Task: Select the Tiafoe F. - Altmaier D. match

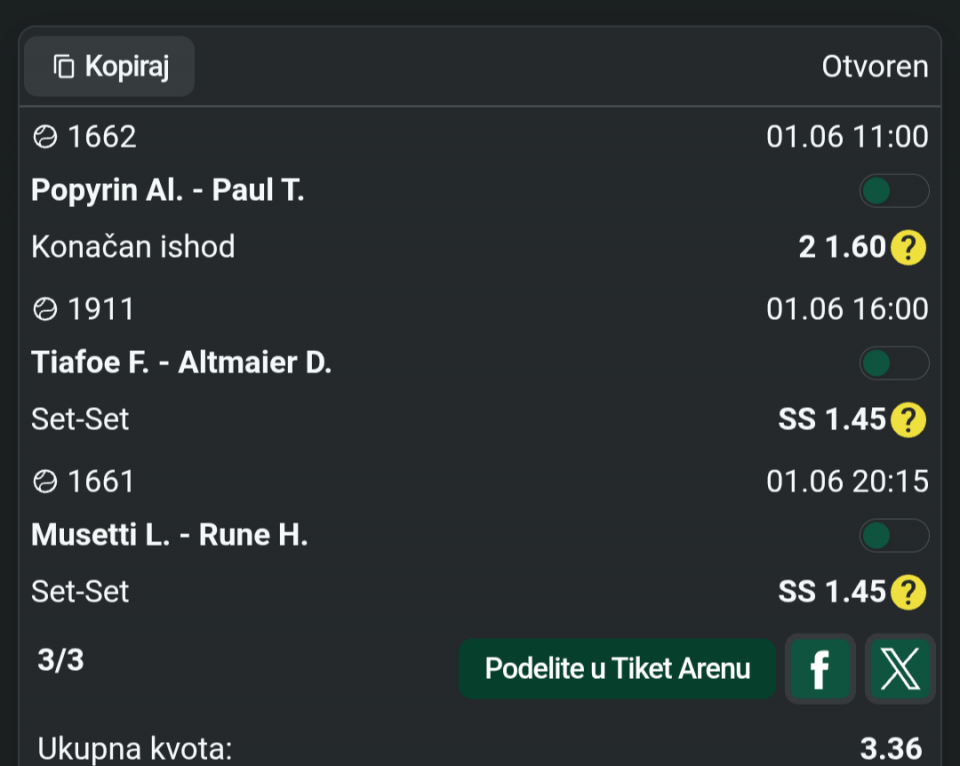Action: (182, 362)
